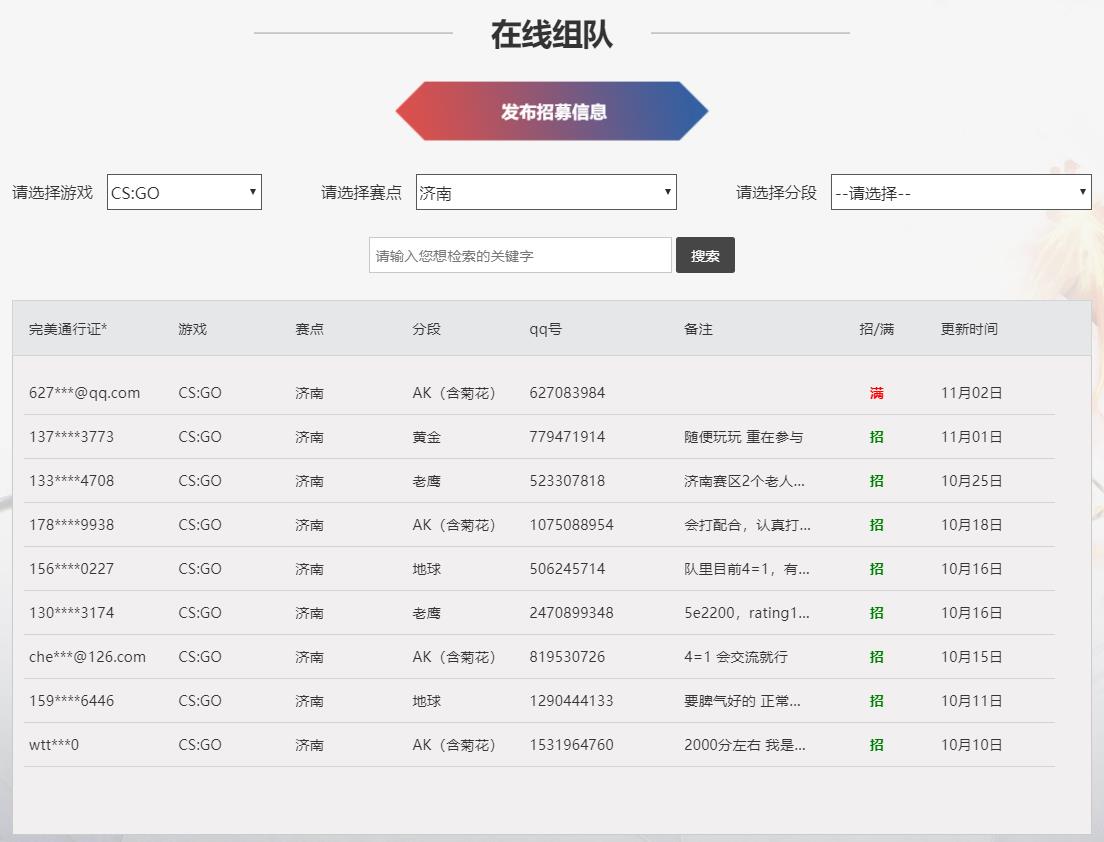The image size is (1104, 842).
Task: Click the green 招 link for QQ 779471914
Action: pos(877,436)
